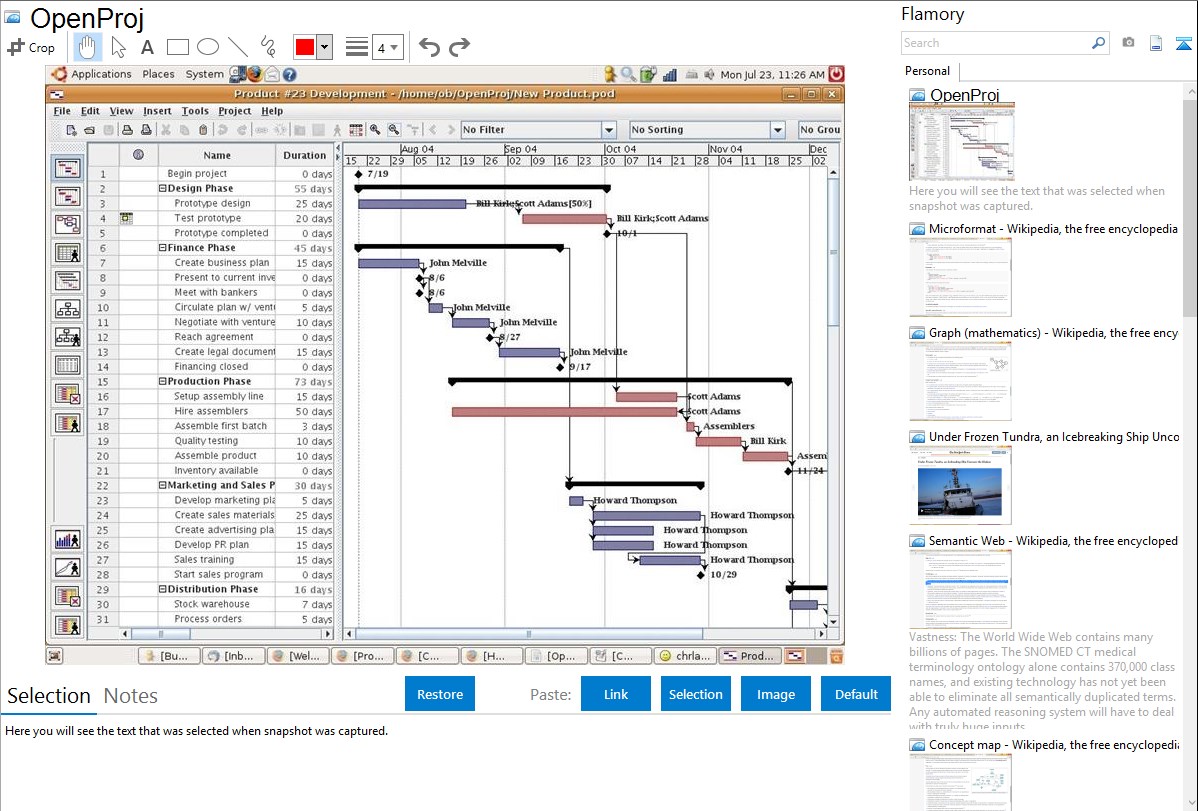Open the Concept map snapshot title
The image size is (1198, 811).
pyautogui.click(x=1054, y=744)
